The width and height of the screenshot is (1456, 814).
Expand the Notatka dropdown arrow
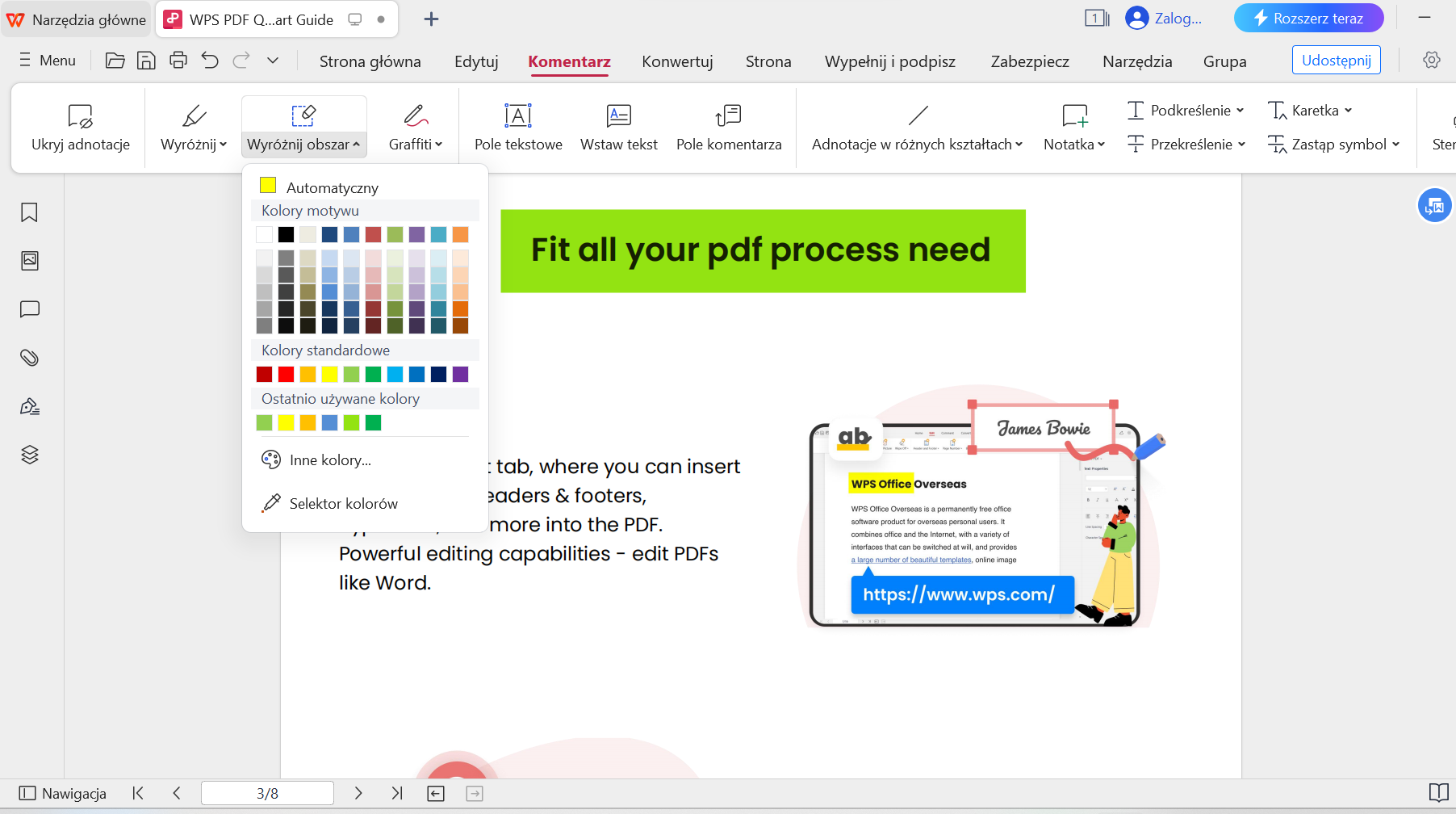pyautogui.click(x=1101, y=145)
